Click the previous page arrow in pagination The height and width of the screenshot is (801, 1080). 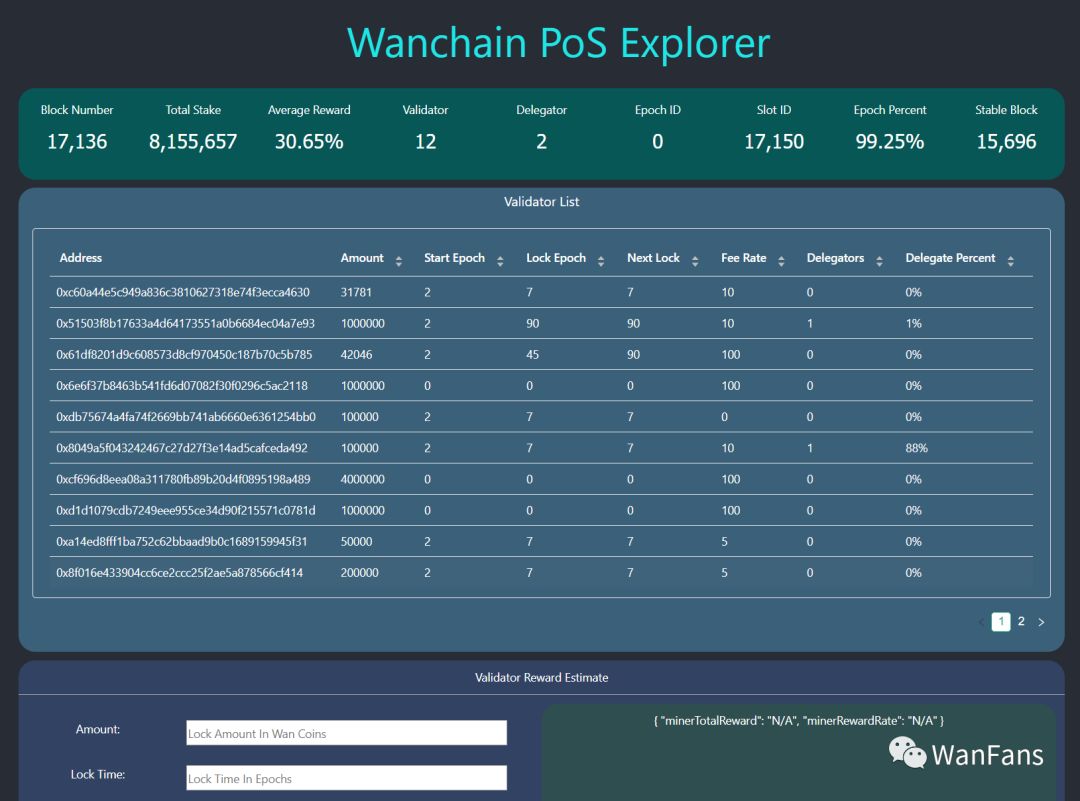pyautogui.click(x=981, y=622)
